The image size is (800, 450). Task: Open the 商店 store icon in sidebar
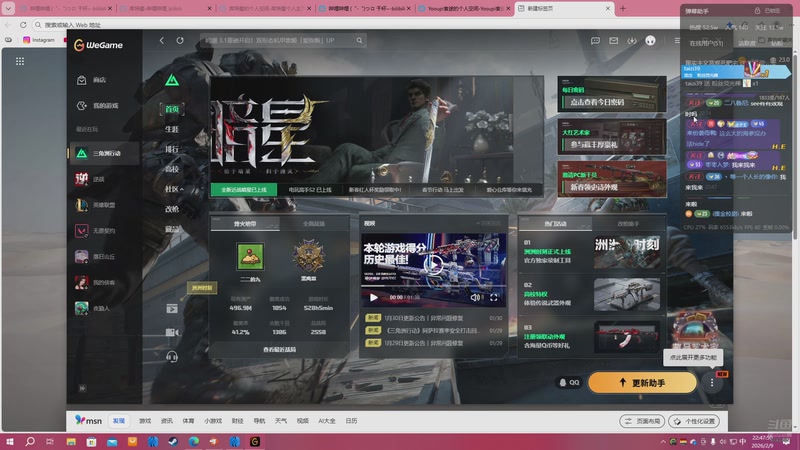pyautogui.click(x=82, y=80)
